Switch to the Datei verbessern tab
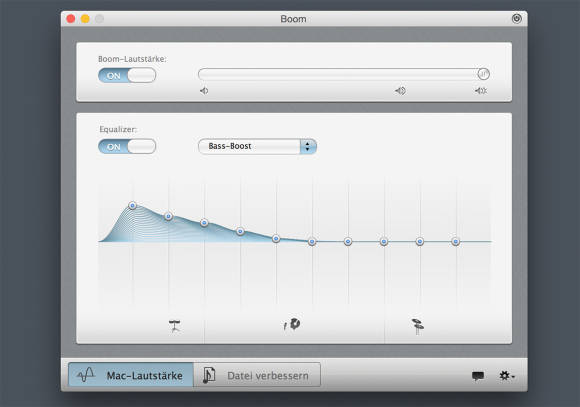Image resolution: width=580 pixels, height=407 pixels. (x=257, y=375)
